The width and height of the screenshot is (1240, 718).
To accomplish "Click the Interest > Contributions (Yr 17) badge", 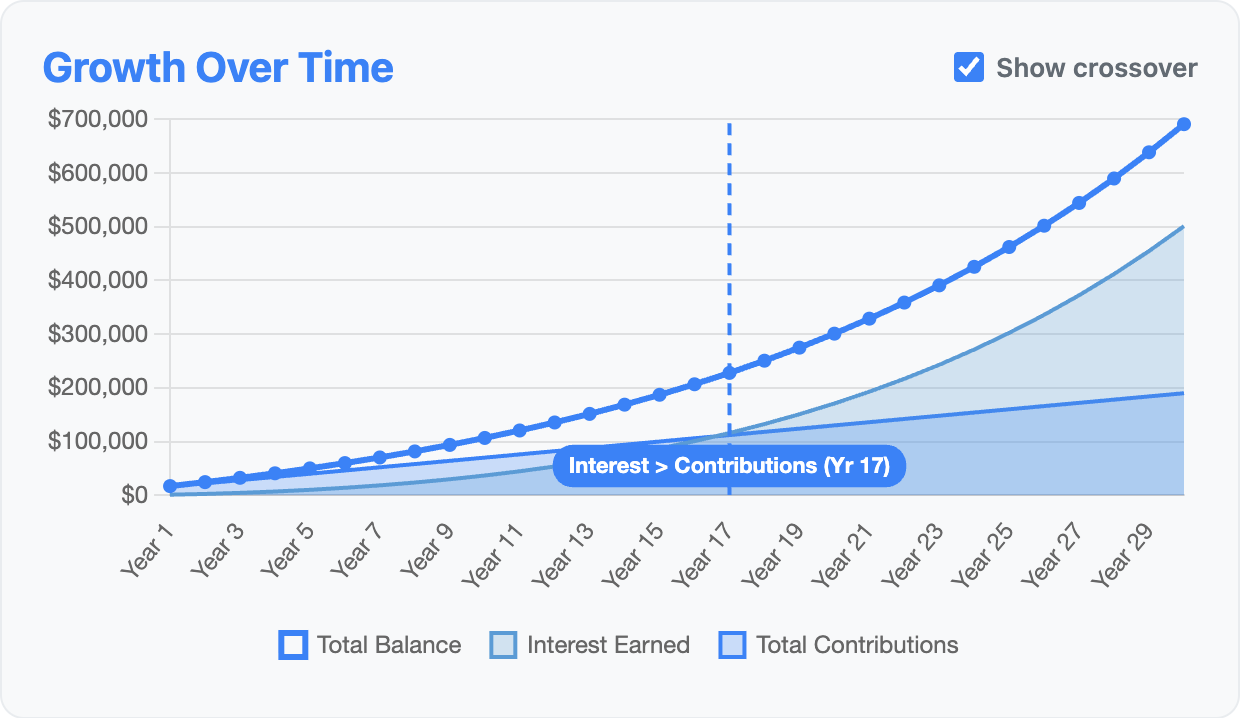I will pyautogui.click(x=730, y=465).
